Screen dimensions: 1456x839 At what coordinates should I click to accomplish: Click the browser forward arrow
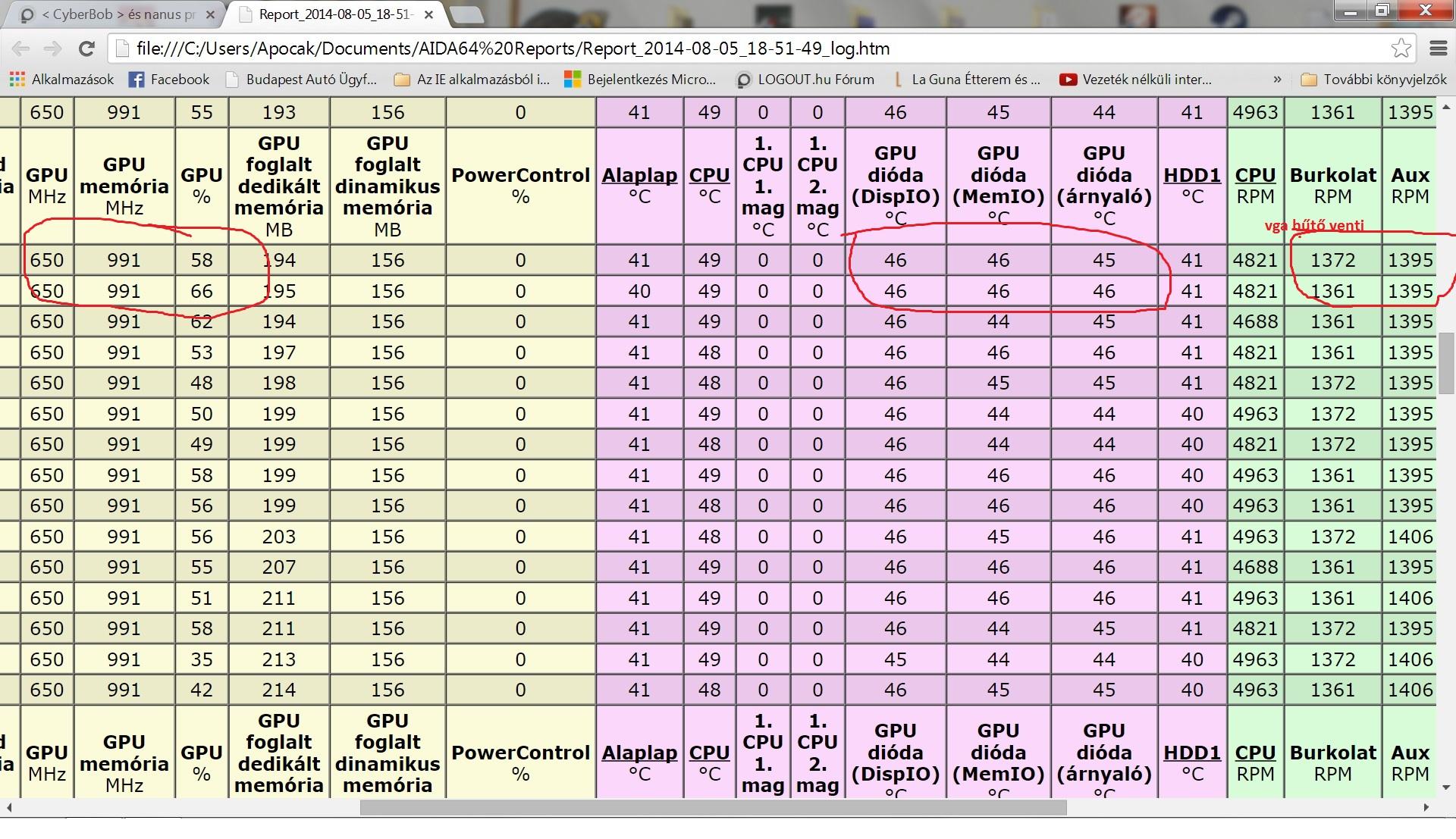(52, 49)
